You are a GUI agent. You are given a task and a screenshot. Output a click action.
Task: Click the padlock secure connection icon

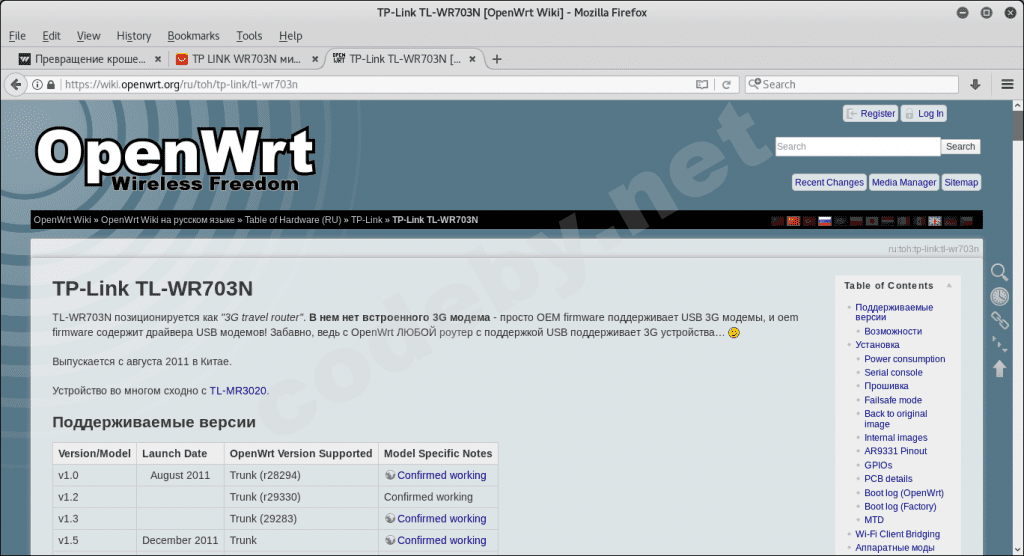click(51, 84)
